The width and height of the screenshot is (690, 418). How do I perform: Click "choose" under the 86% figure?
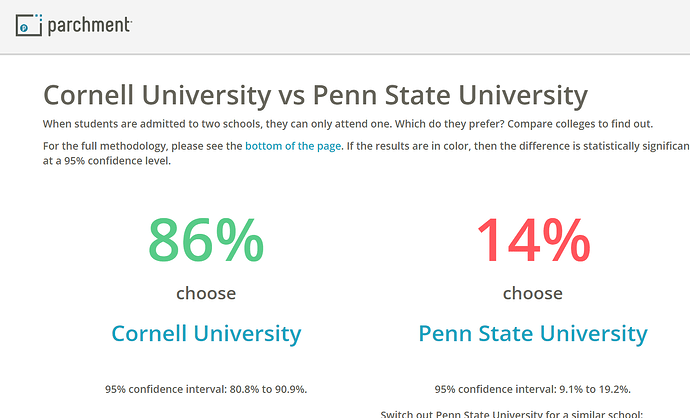tap(206, 293)
